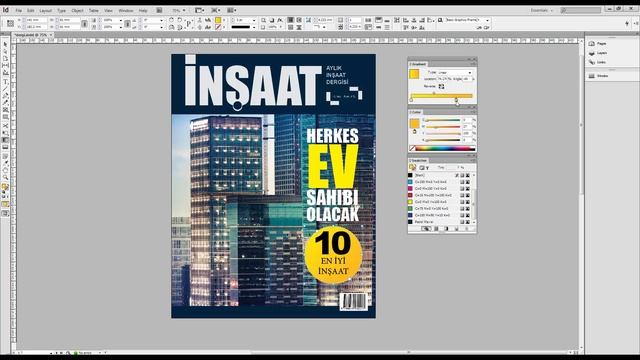The width and height of the screenshot is (640, 360).
Task: Open the Edit menu
Action: point(31,11)
